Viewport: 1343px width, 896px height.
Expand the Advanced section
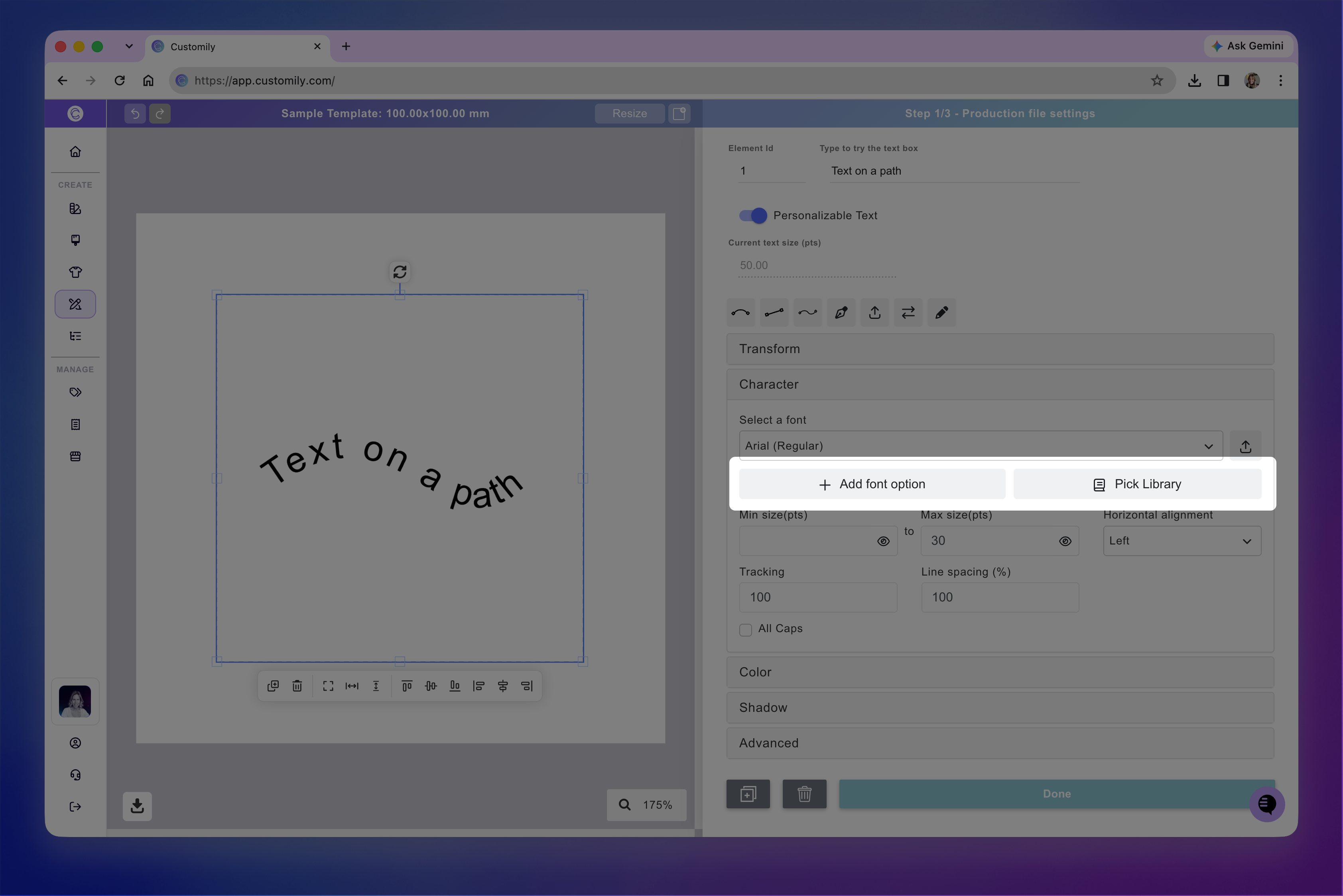[x=1000, y=743]
